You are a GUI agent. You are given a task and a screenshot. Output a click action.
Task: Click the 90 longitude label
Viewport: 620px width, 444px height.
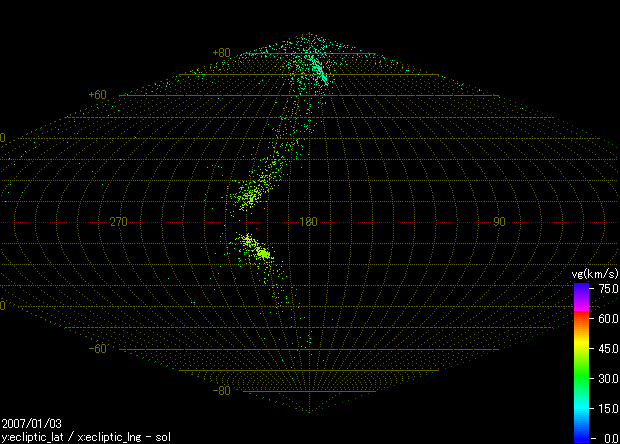499,221
